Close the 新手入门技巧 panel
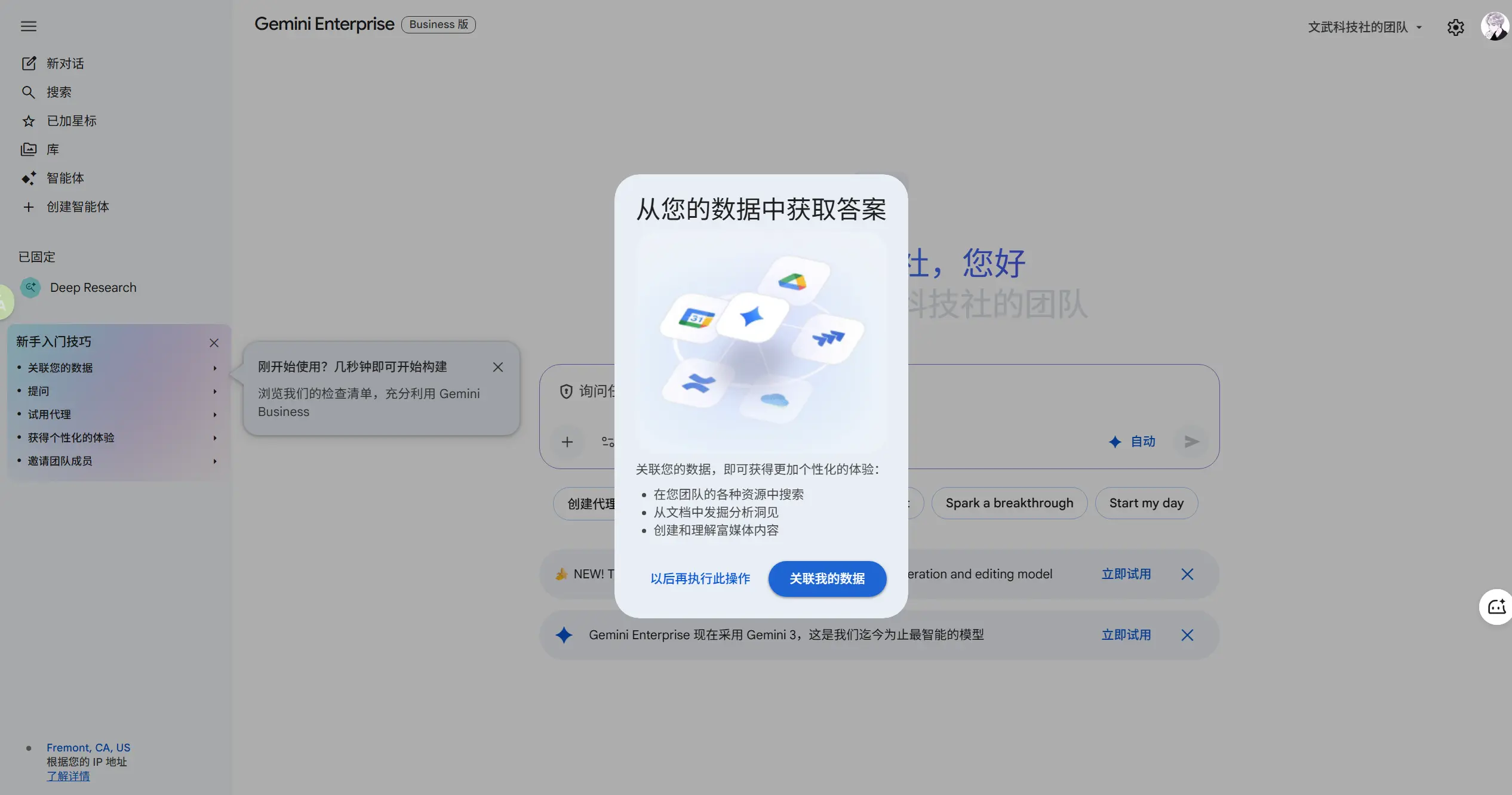The height and width of the screenshot is (795, 1512). [x=214, y=343]
